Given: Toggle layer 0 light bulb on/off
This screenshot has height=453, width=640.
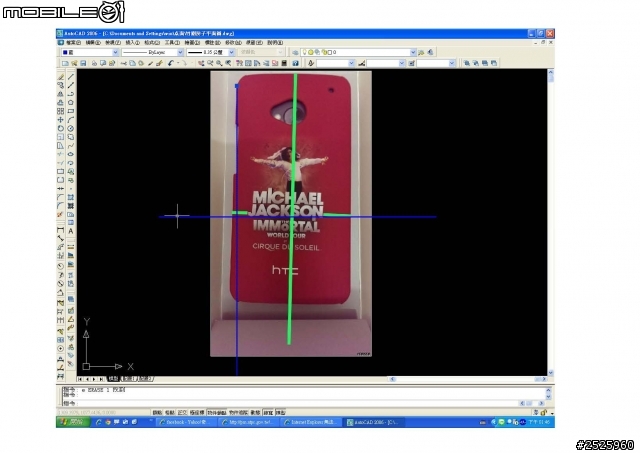Looking at the screenshot, I should tap(304, 52).
